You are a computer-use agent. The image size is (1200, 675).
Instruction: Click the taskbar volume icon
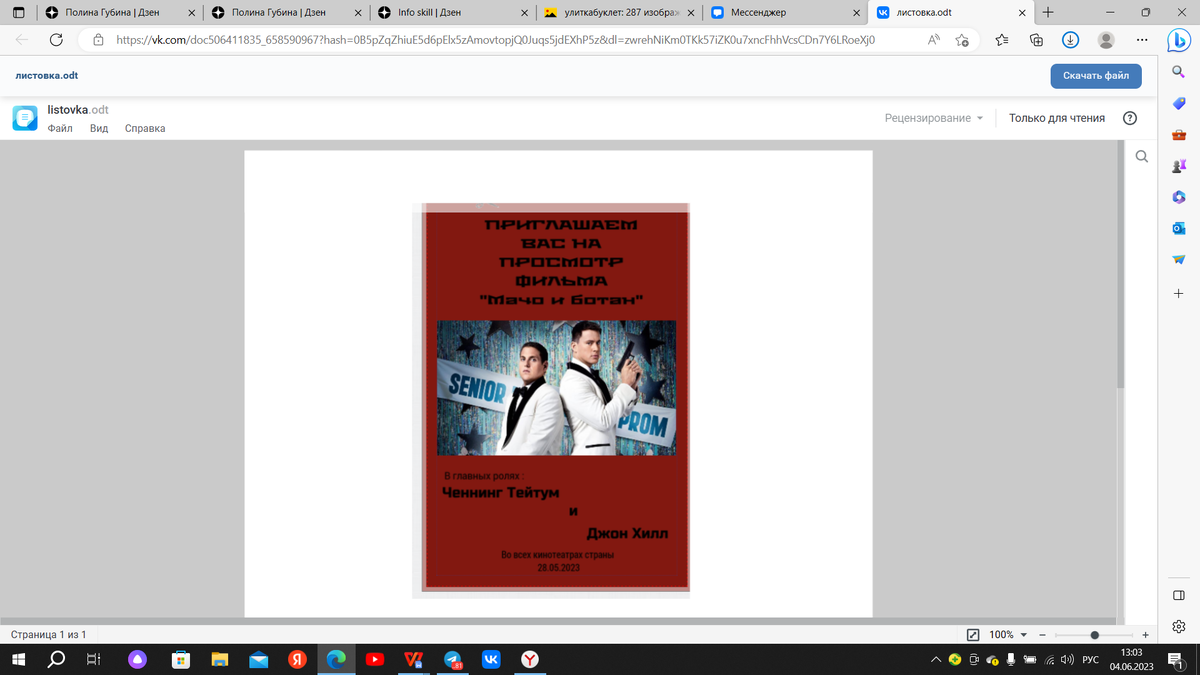pyautogui.click(x=1067, y=659)
